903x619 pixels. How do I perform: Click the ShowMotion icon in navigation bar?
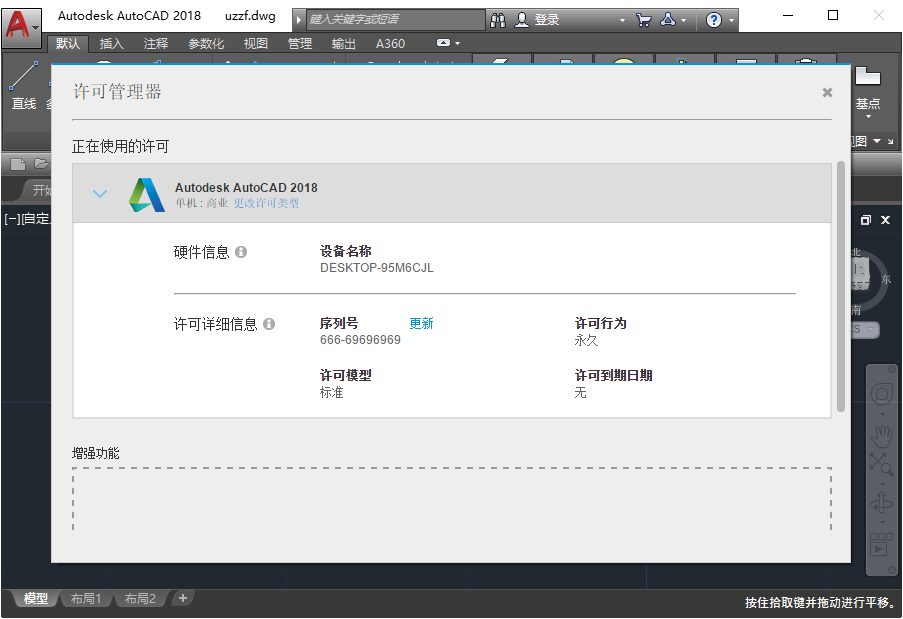(881, 544)
